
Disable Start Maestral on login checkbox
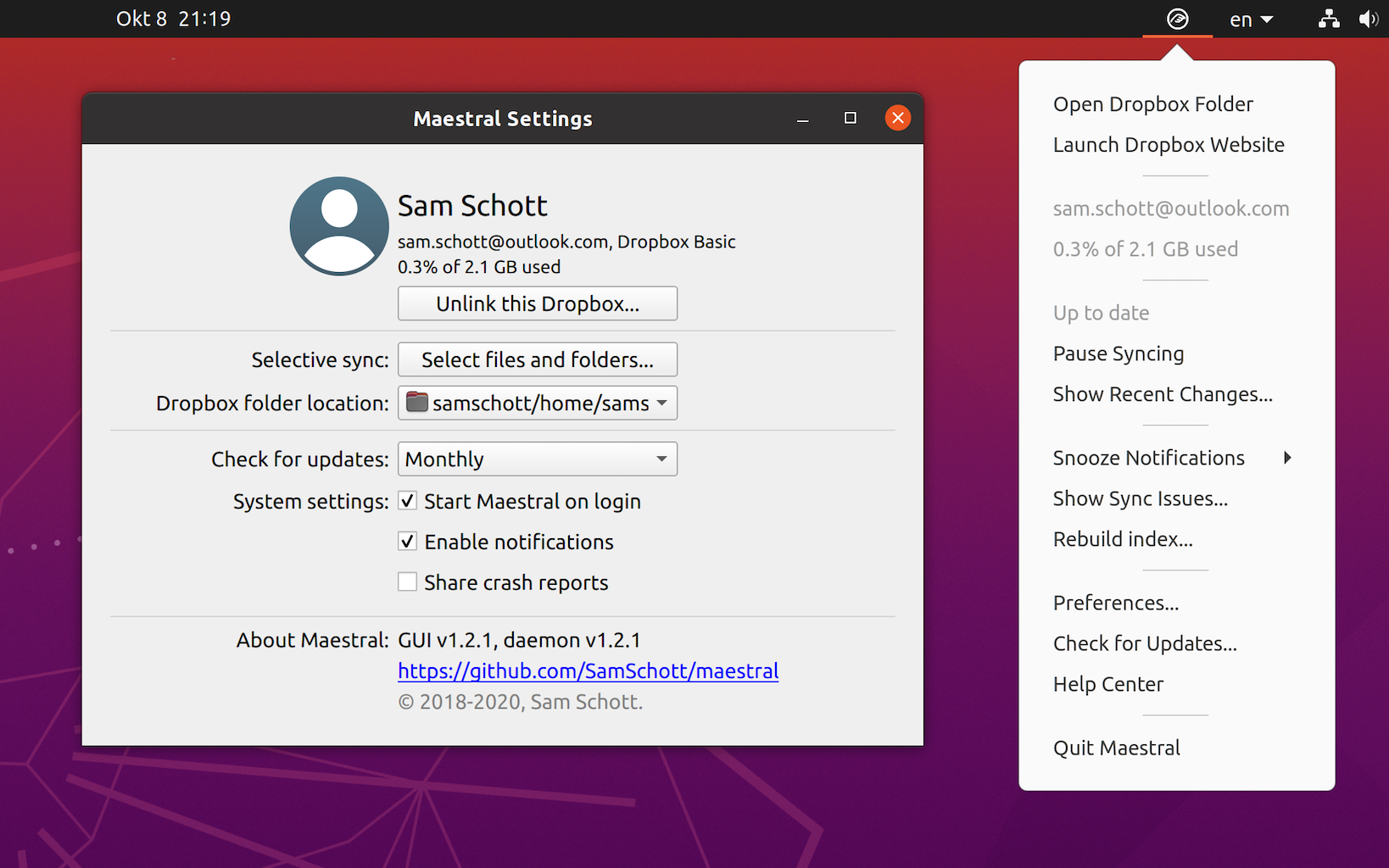408,501
